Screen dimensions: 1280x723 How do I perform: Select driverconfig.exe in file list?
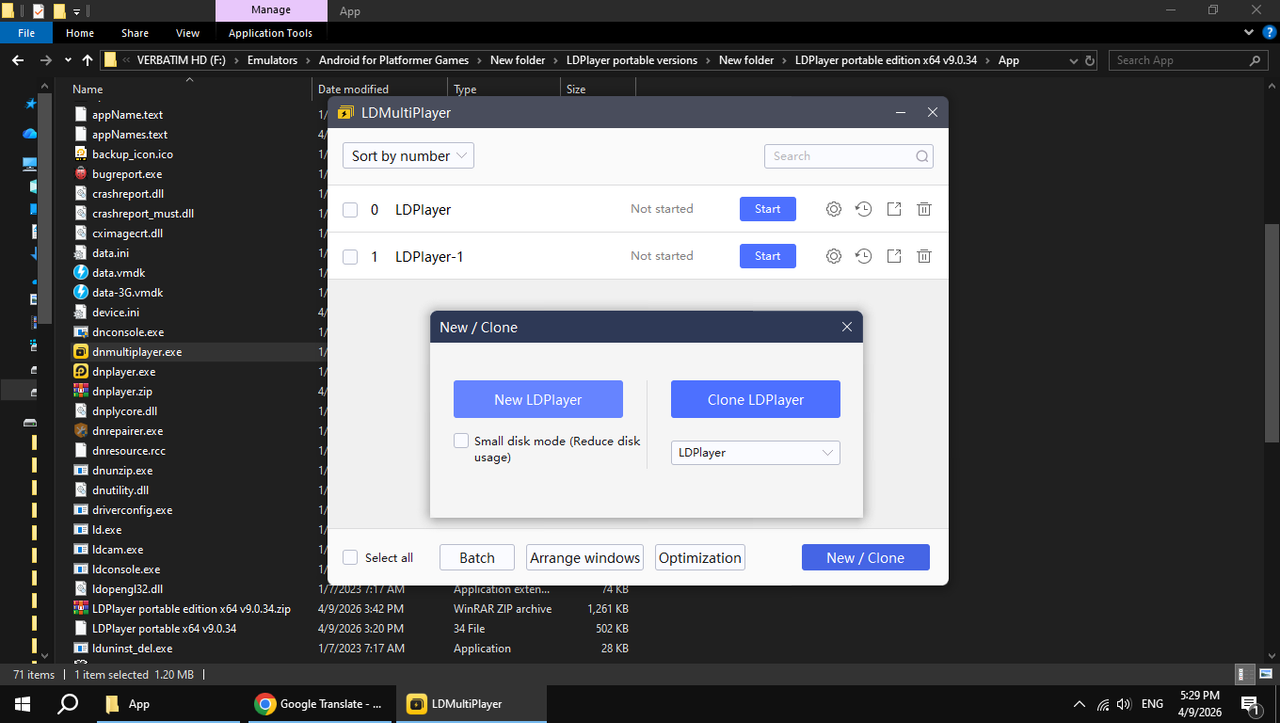(x=132, y=510)
